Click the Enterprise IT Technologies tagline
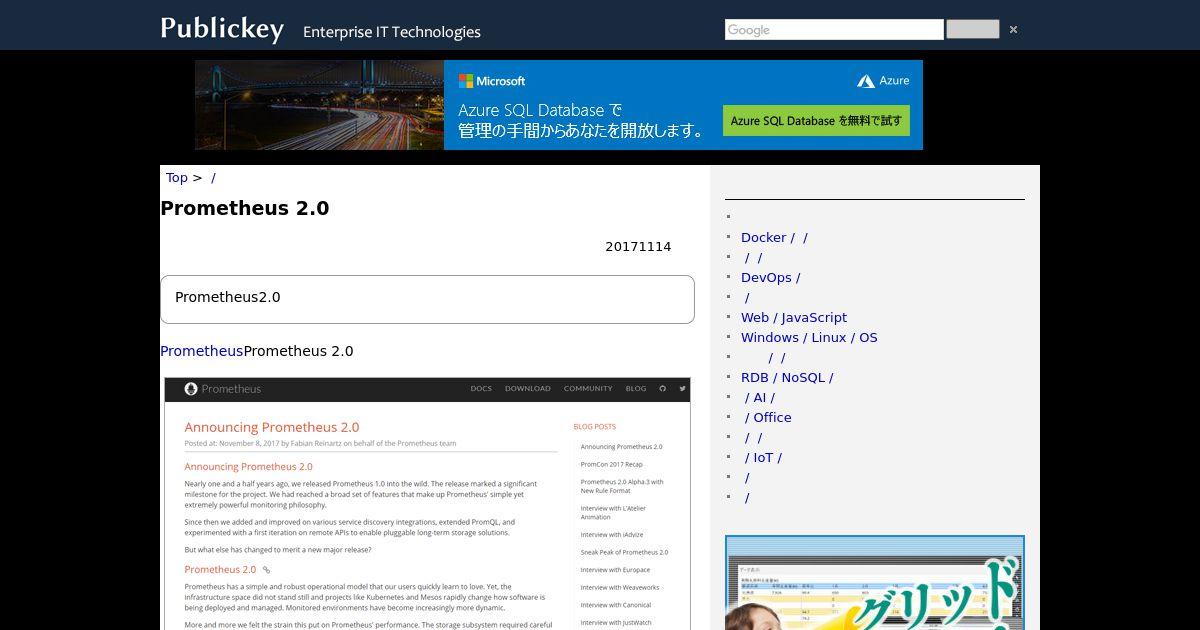Viewport: 1200px width, 630px height. coord(392,32)
